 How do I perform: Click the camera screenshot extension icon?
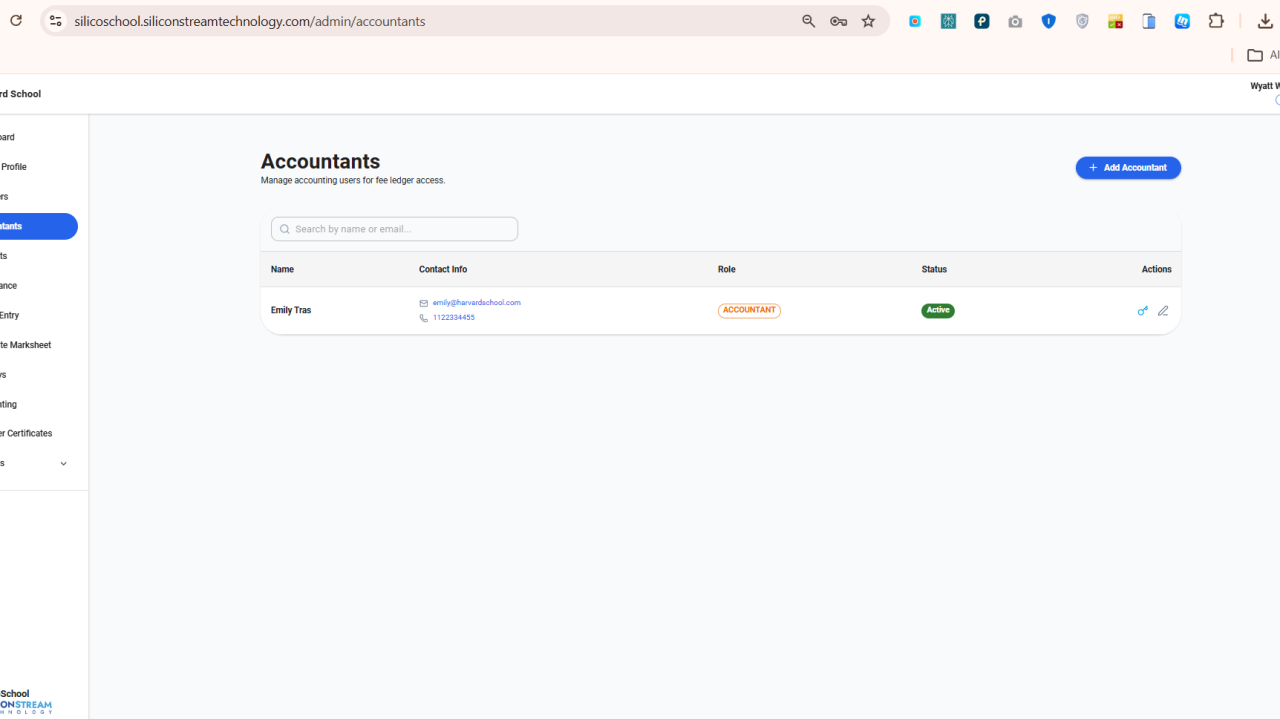[x=1015, y=21]
